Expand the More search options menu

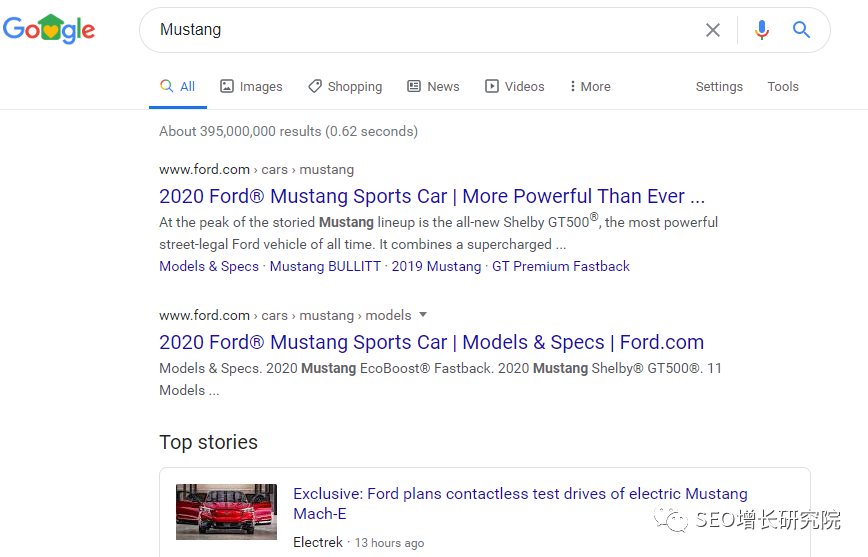[589, 87]
